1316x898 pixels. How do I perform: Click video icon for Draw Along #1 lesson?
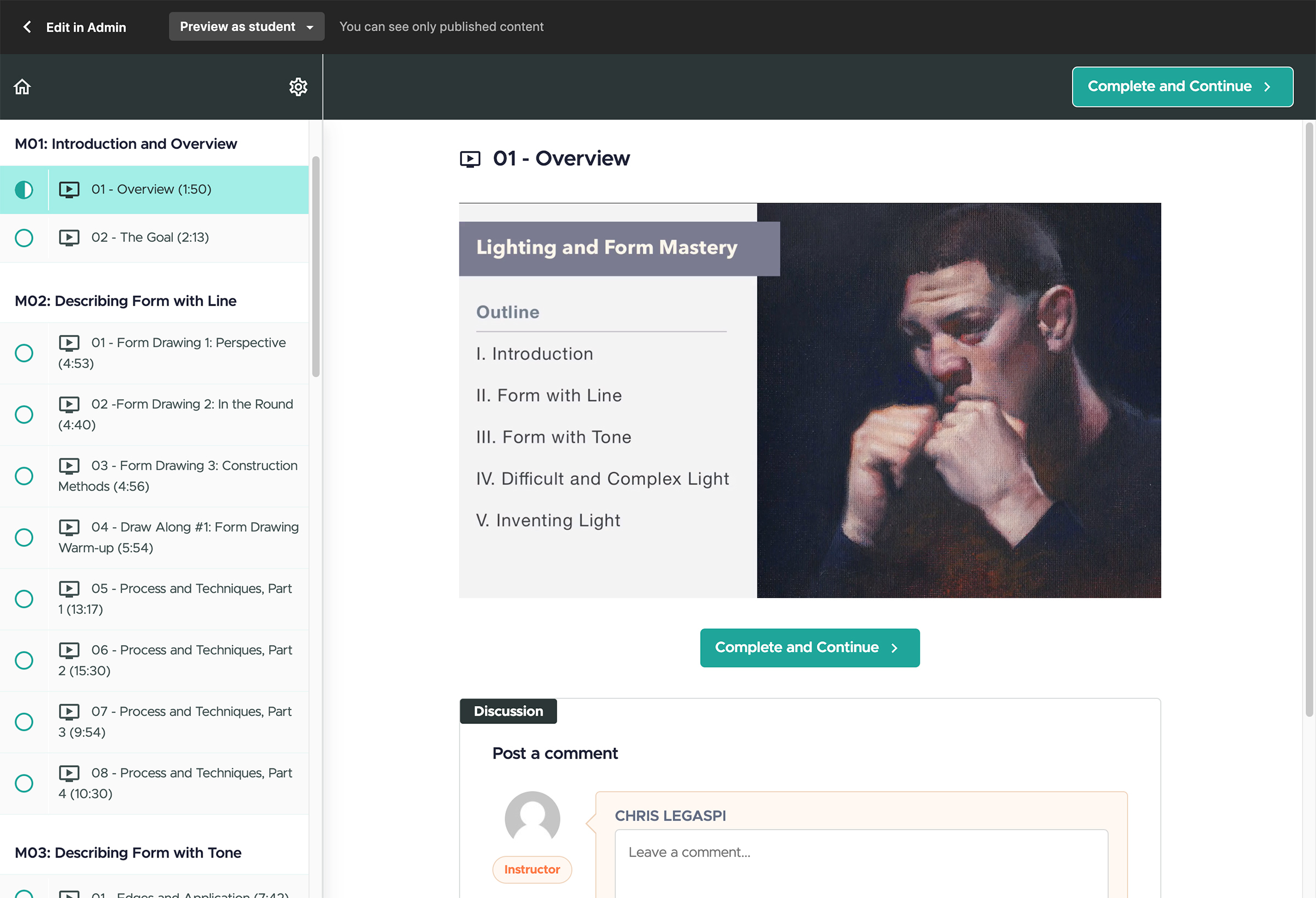pyautogui.click(x=69, y=527)
